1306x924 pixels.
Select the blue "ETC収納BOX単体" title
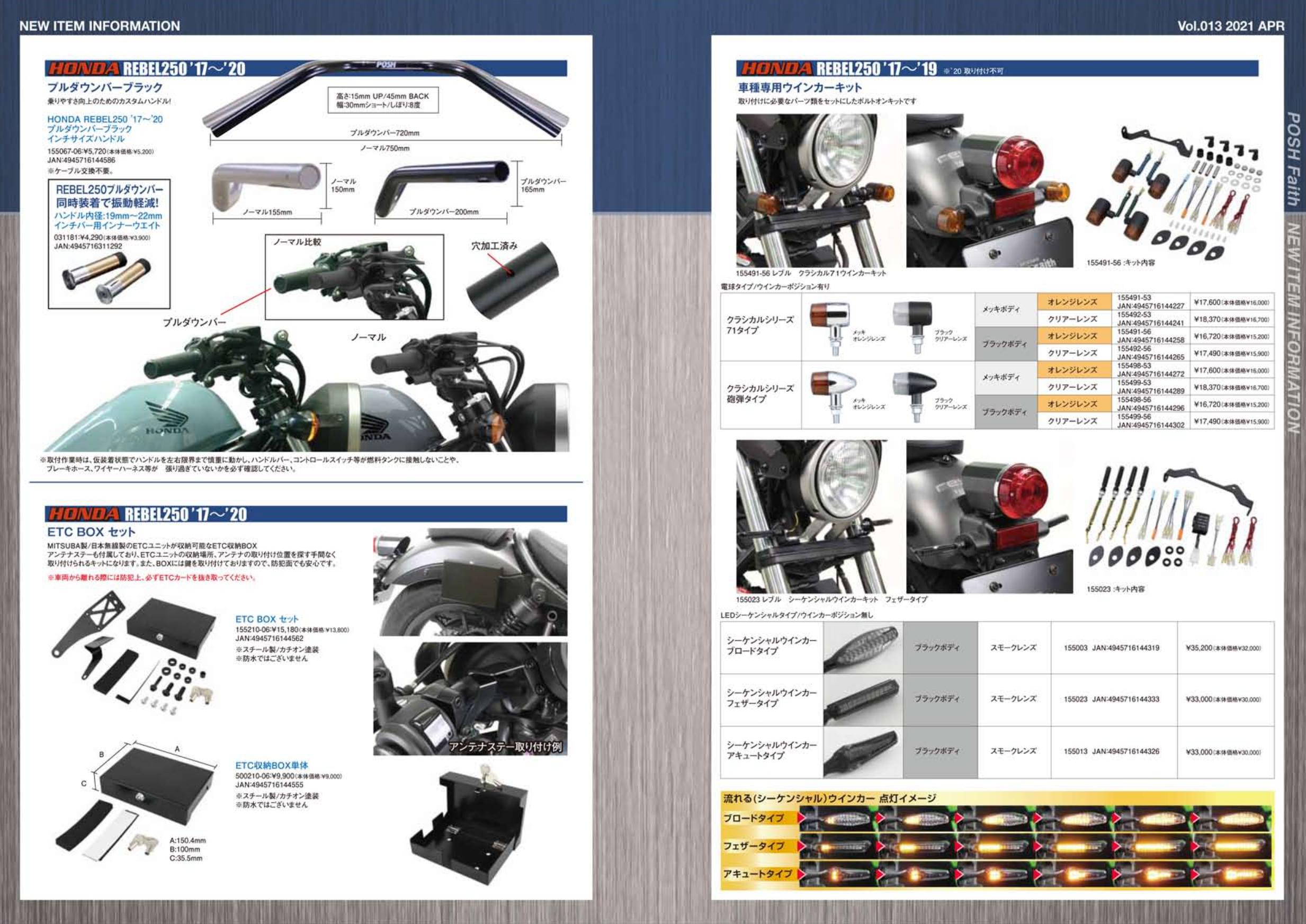click(x=272, y=766)
